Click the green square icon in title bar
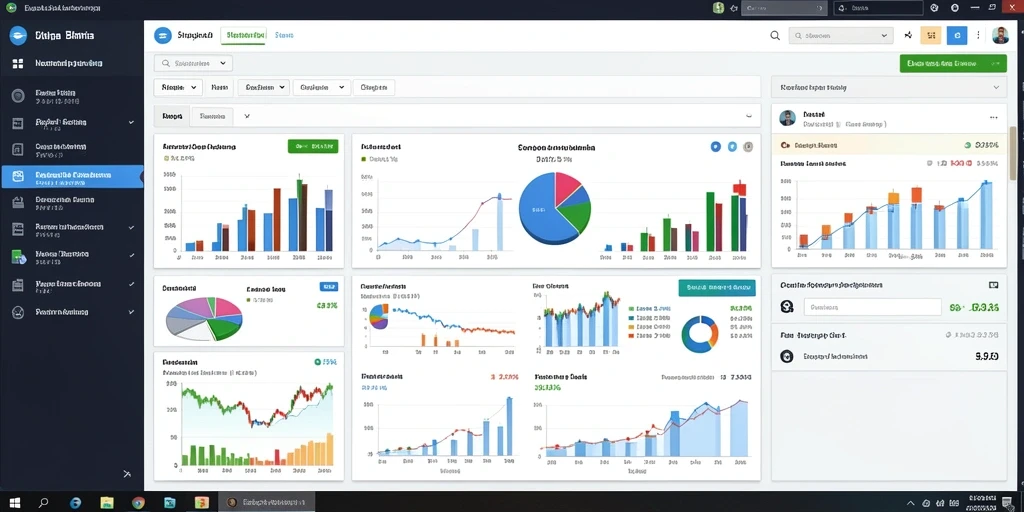Image resolution: width=1024 pixels, height=512 pixels. [718, 8]
